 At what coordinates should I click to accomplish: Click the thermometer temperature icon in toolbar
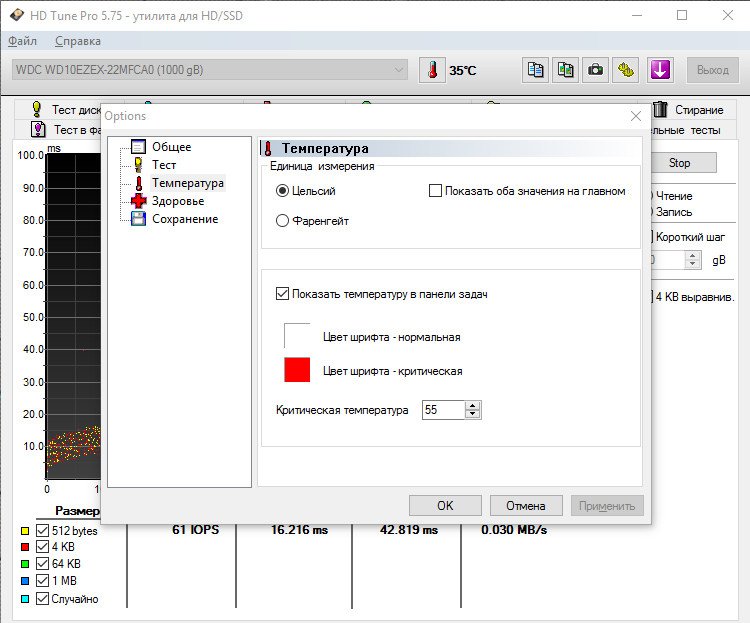[432, 70]
